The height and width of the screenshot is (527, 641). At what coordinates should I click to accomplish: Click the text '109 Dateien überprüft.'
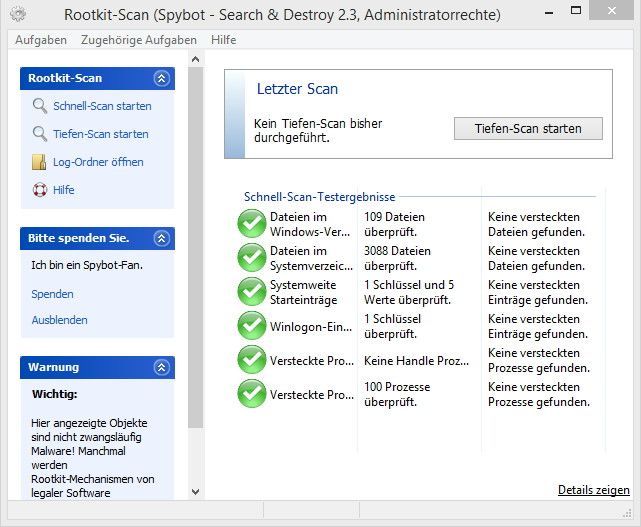click(x=394, y=224)
